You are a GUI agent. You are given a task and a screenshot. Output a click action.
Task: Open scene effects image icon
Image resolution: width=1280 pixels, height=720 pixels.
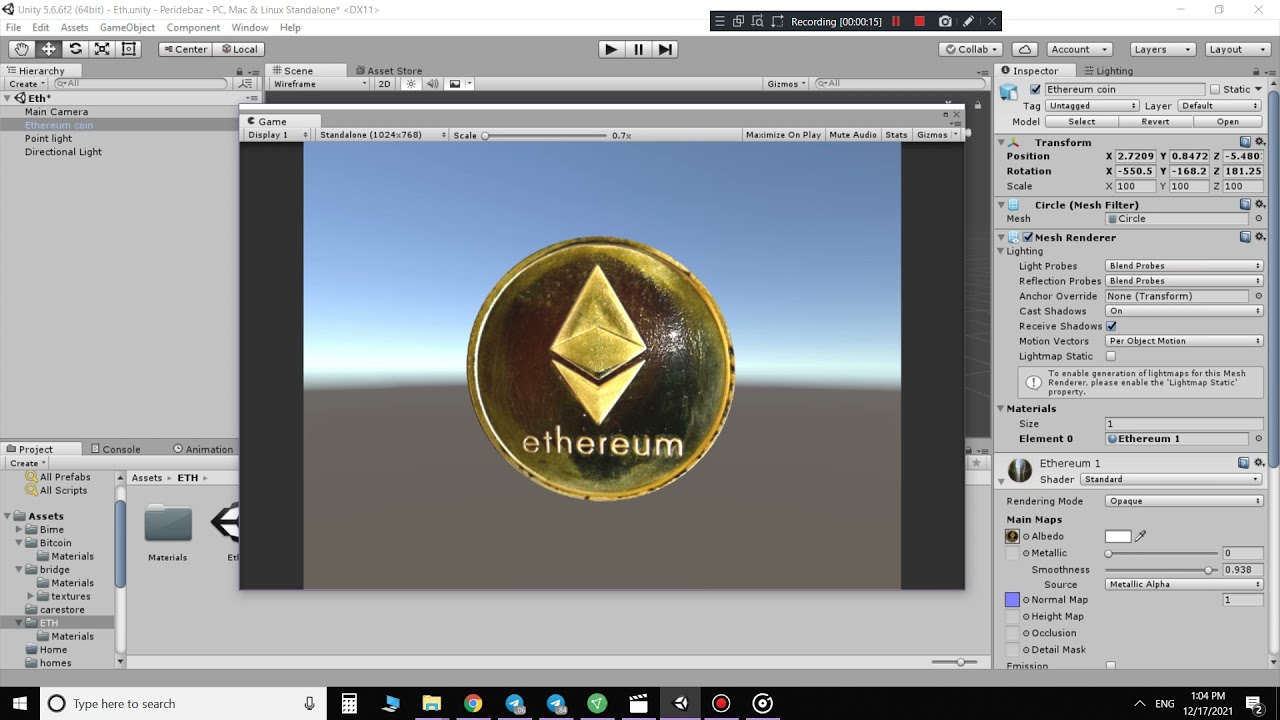coord(455,84)
